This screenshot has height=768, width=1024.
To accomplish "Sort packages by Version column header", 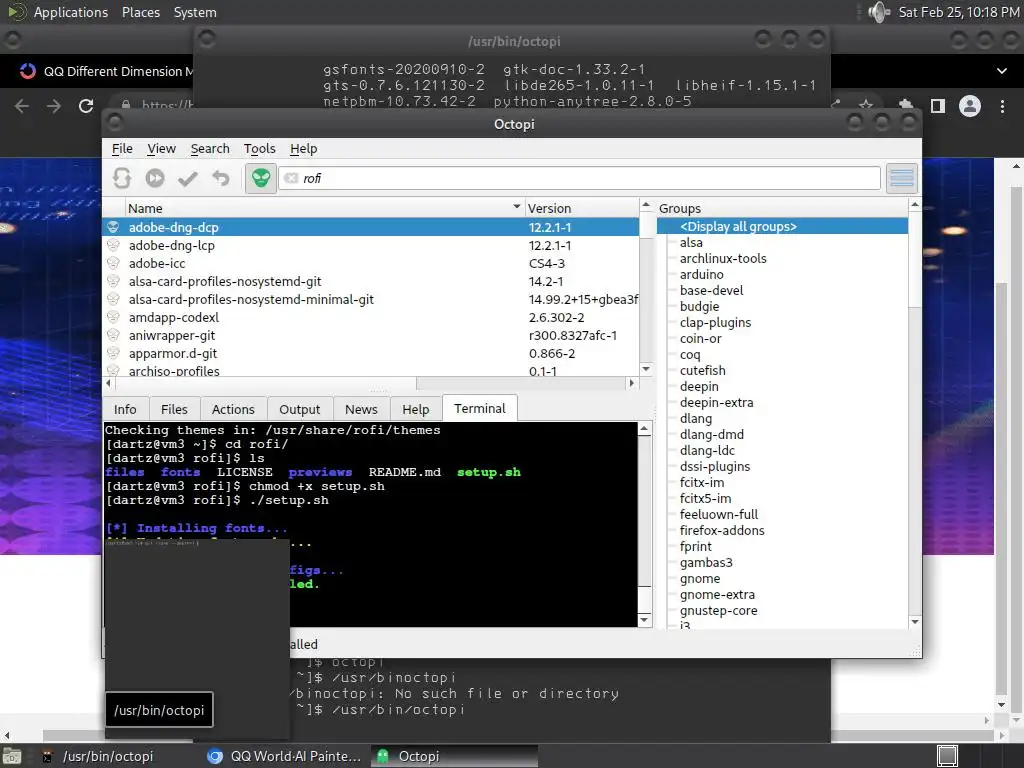I will click(581, 208).
